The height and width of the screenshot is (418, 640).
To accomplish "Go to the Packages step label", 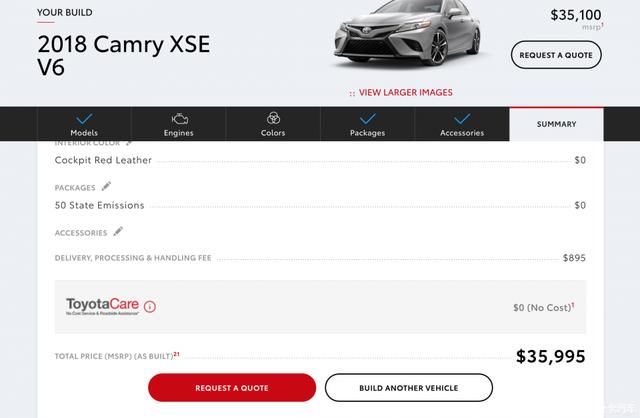I will pos(367,133).
